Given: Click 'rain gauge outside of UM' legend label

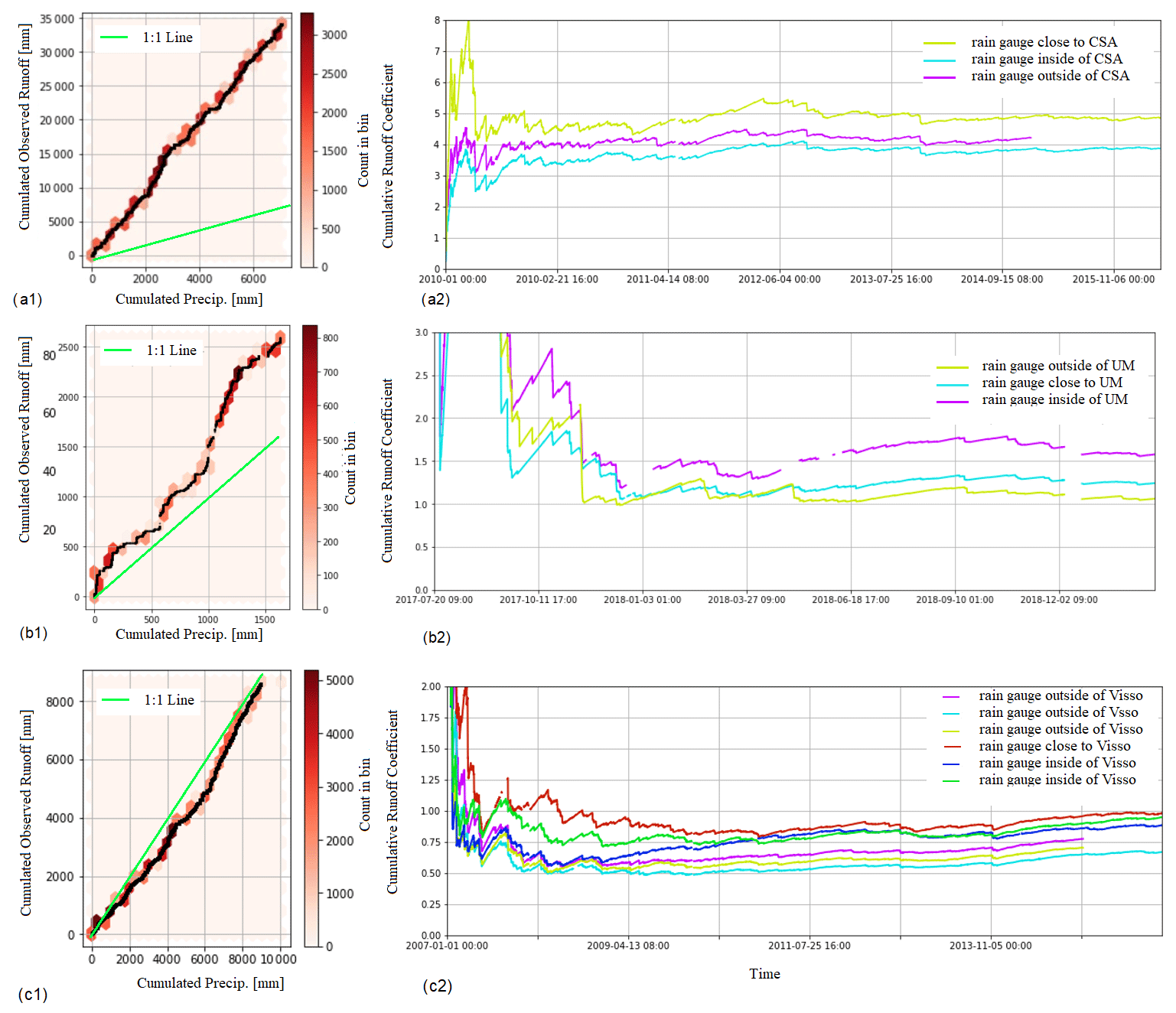Looking at the screenshot, I should tap(1057, 366).
